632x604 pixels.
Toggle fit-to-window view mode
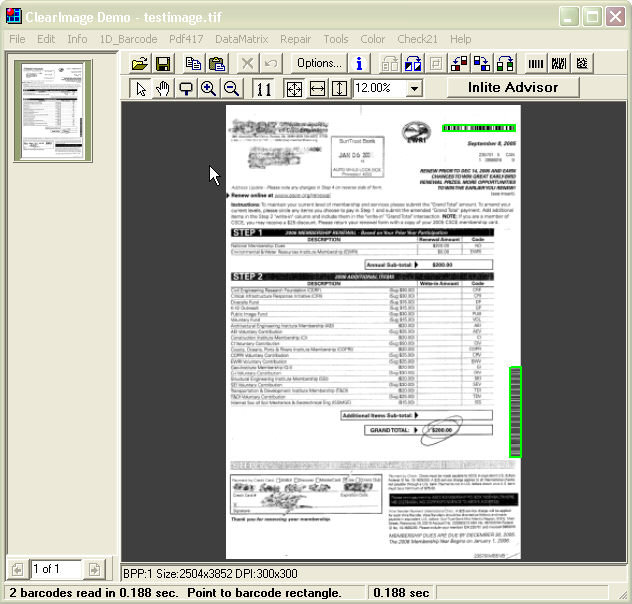[x=294, y=88]
